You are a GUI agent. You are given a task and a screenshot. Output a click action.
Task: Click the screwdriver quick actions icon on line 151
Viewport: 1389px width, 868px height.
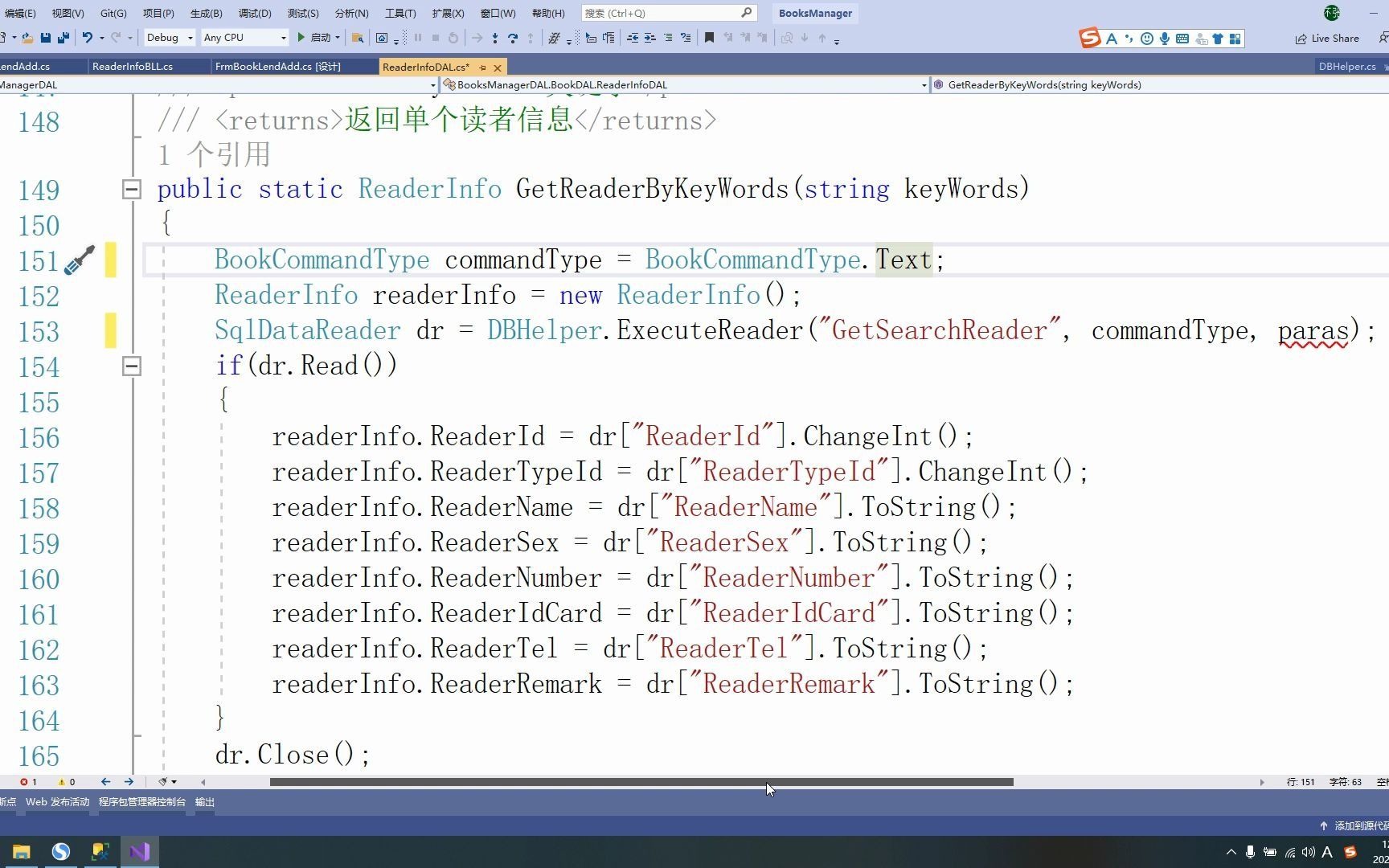80,260
